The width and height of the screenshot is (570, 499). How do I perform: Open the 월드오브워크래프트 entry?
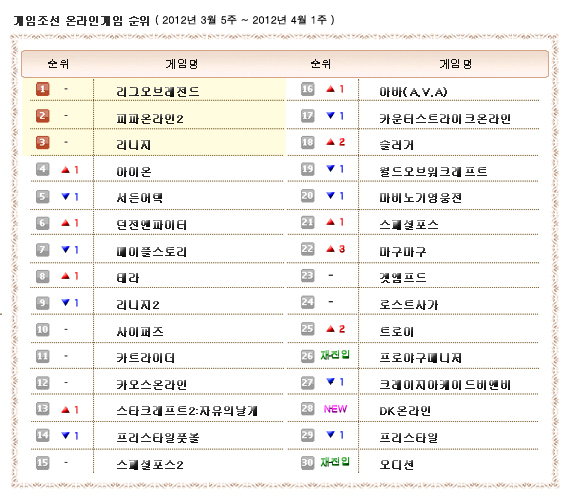(433, 172)
